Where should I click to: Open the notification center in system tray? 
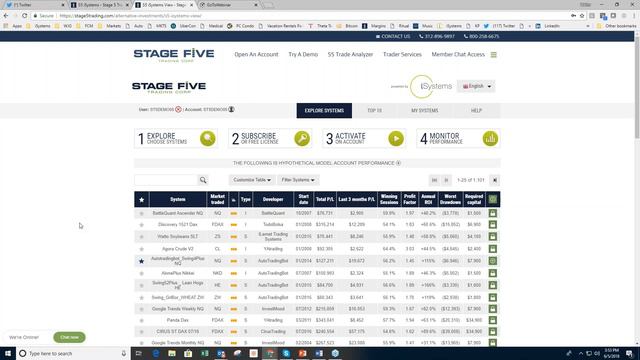pyautogui.click(x=629, y=353)
